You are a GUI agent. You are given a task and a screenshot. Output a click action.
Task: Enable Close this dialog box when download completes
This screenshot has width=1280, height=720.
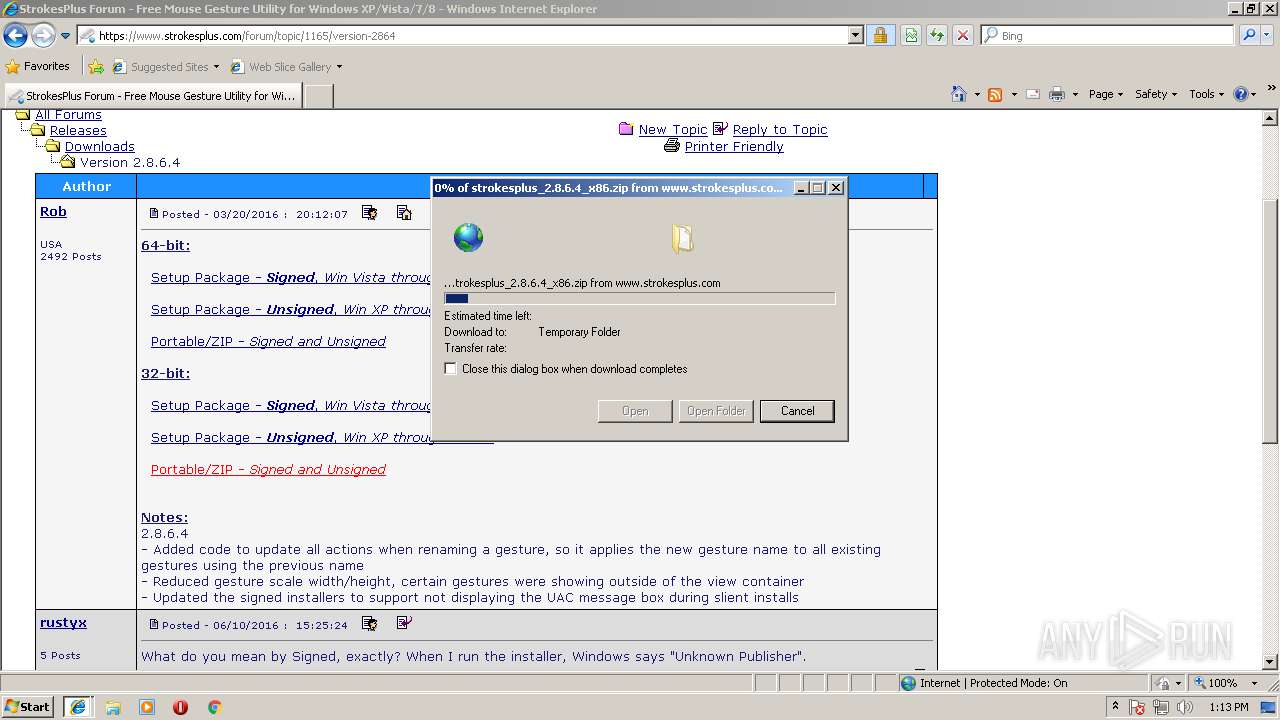(x=451, y=369)
